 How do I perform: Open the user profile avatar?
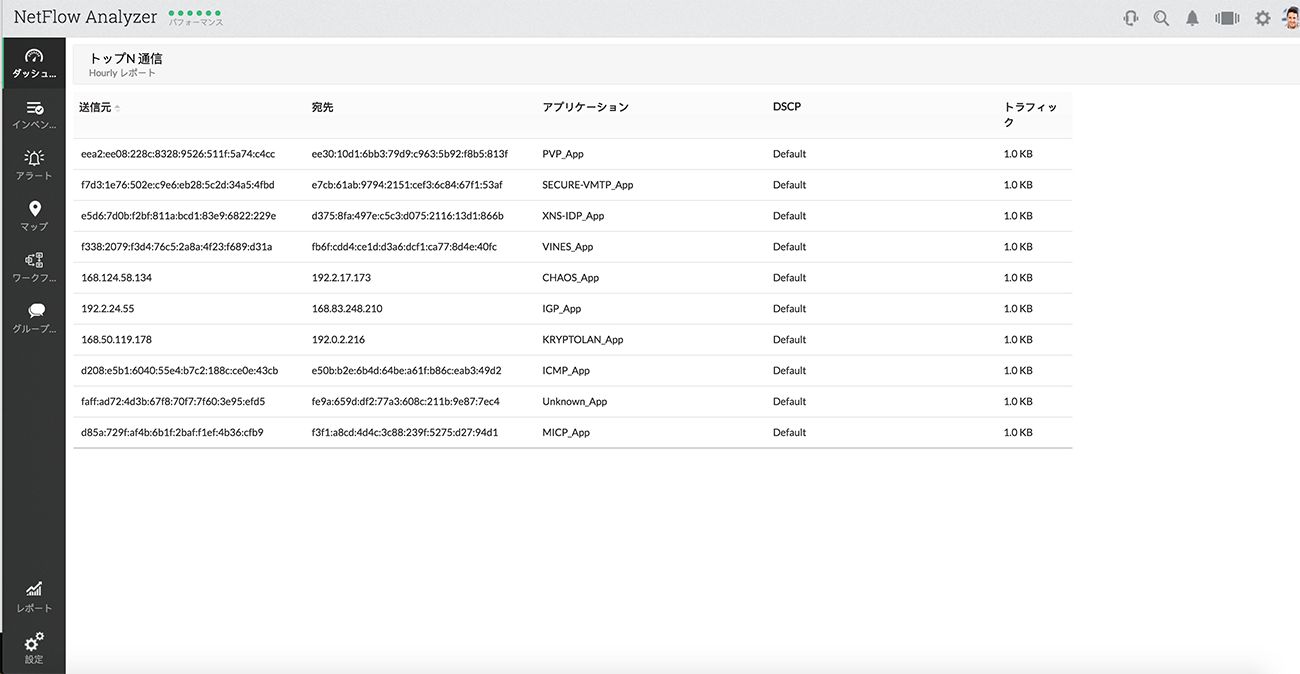click(1291, 18)
